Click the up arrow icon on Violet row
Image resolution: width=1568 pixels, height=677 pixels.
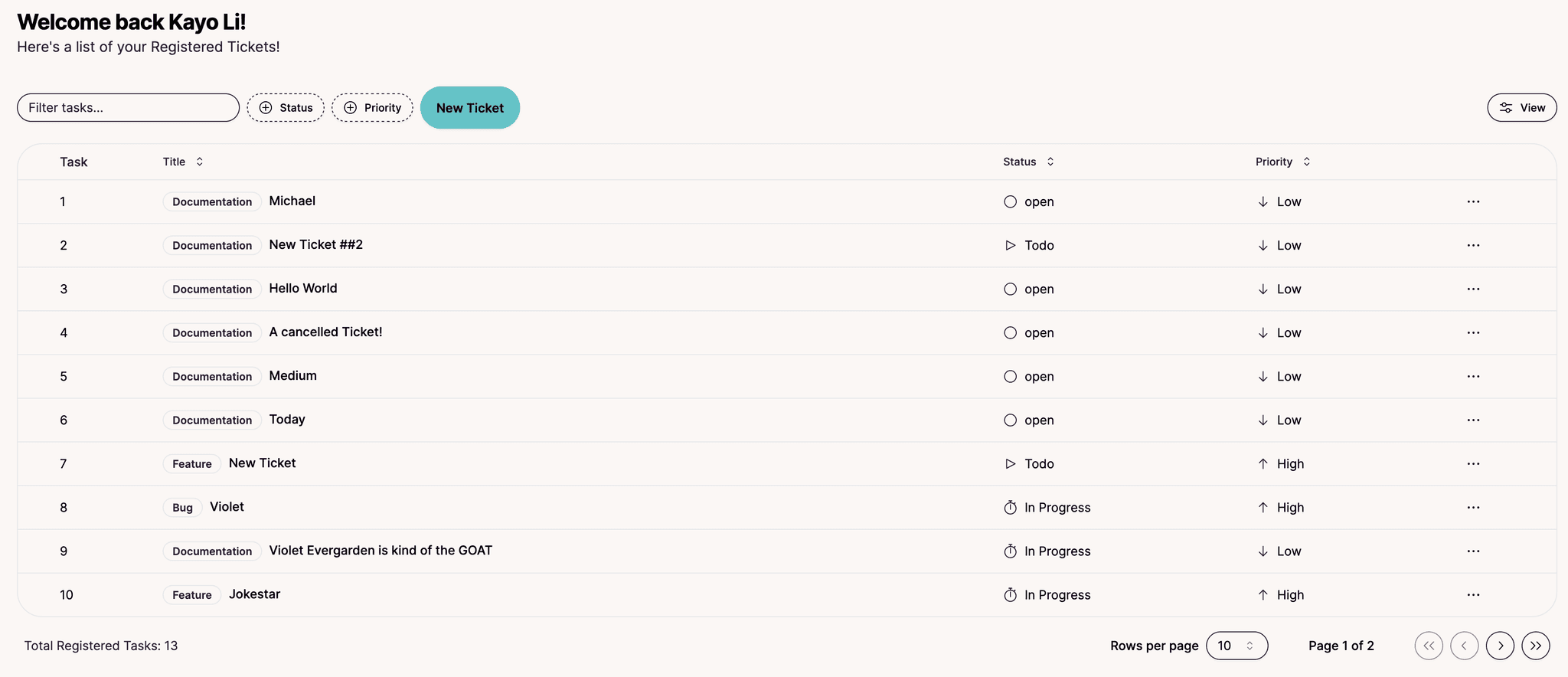[1263, 507]
